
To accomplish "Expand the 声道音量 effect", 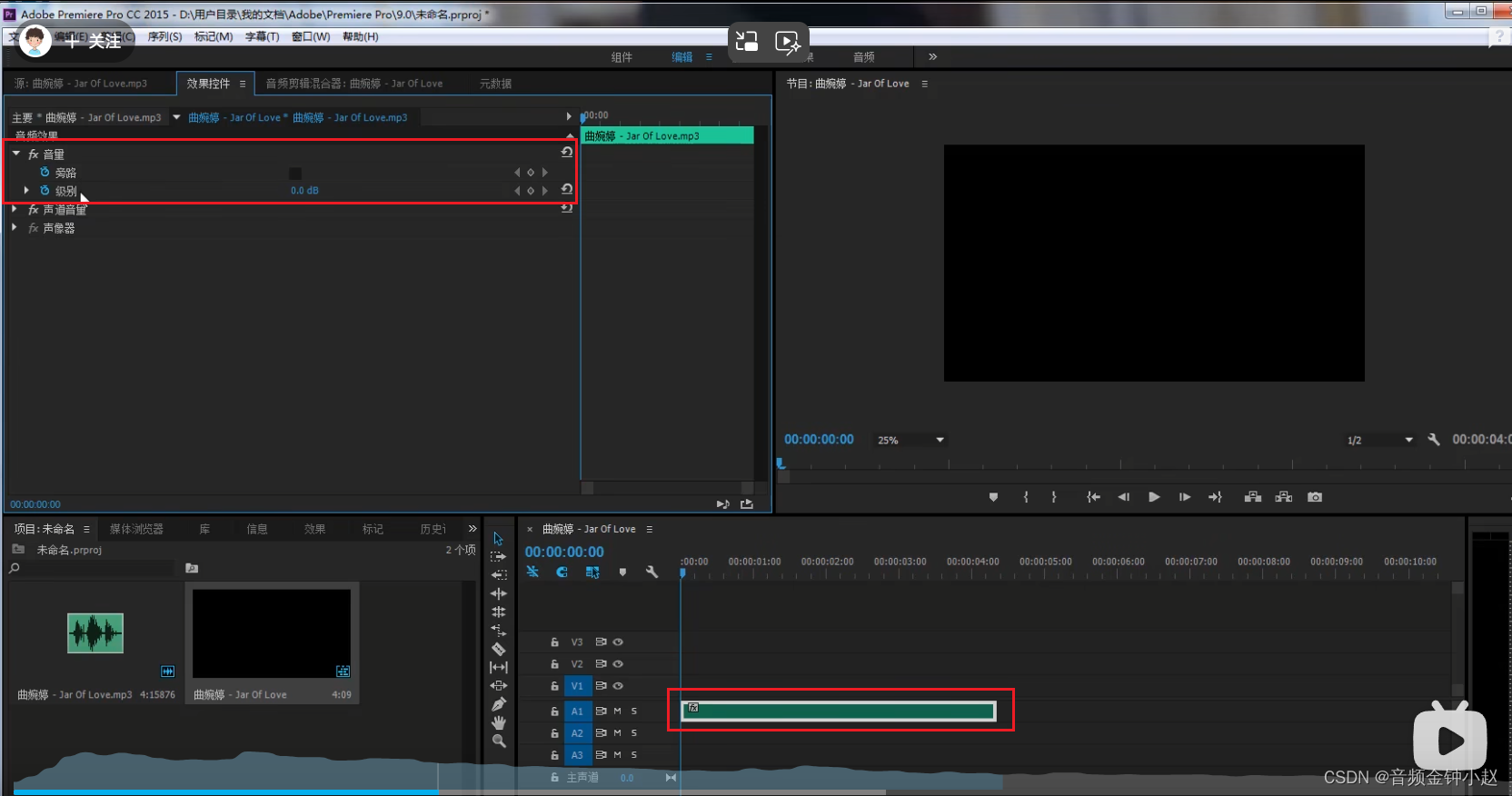I will [15, 209].
